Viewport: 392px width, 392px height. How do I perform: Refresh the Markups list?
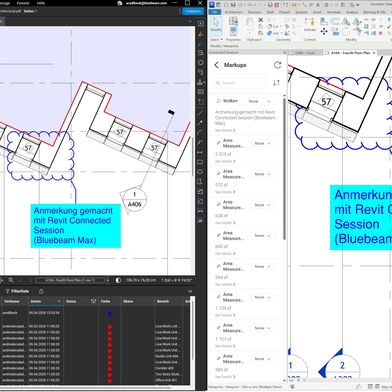277,65
